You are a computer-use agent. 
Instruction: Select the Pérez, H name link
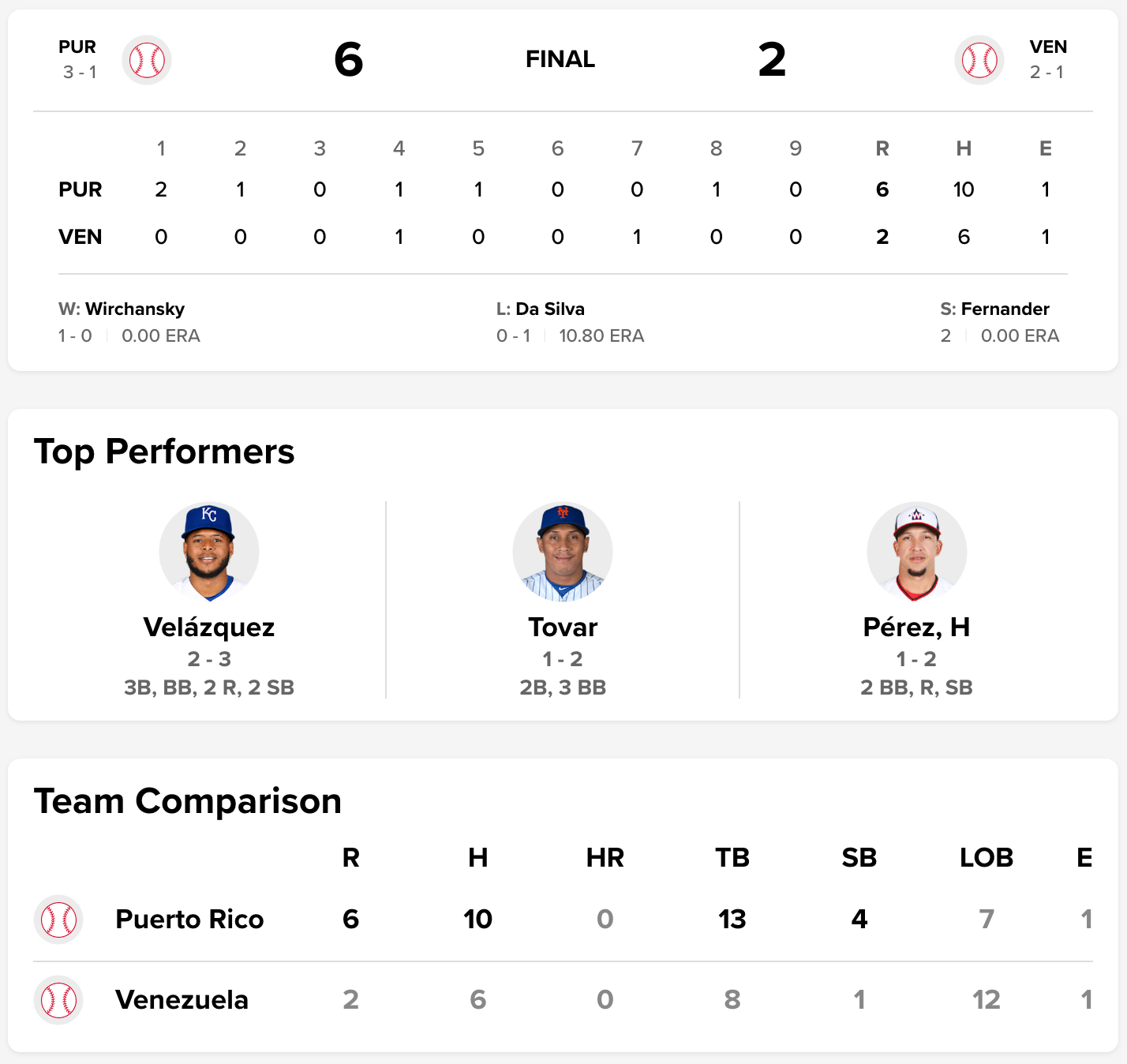click(x=916, y=627)
